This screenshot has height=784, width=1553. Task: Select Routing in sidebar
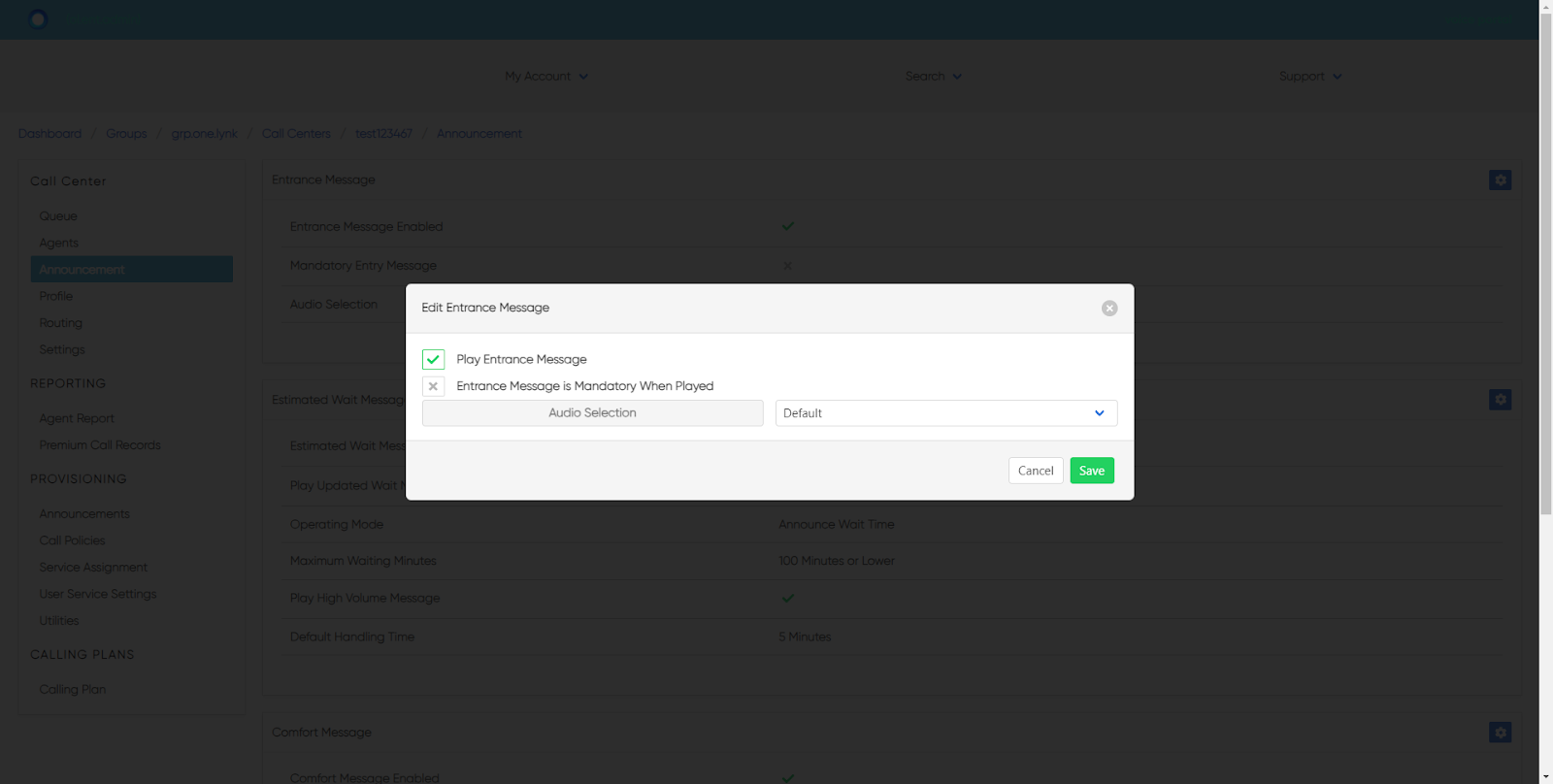[x=61, y=322]
